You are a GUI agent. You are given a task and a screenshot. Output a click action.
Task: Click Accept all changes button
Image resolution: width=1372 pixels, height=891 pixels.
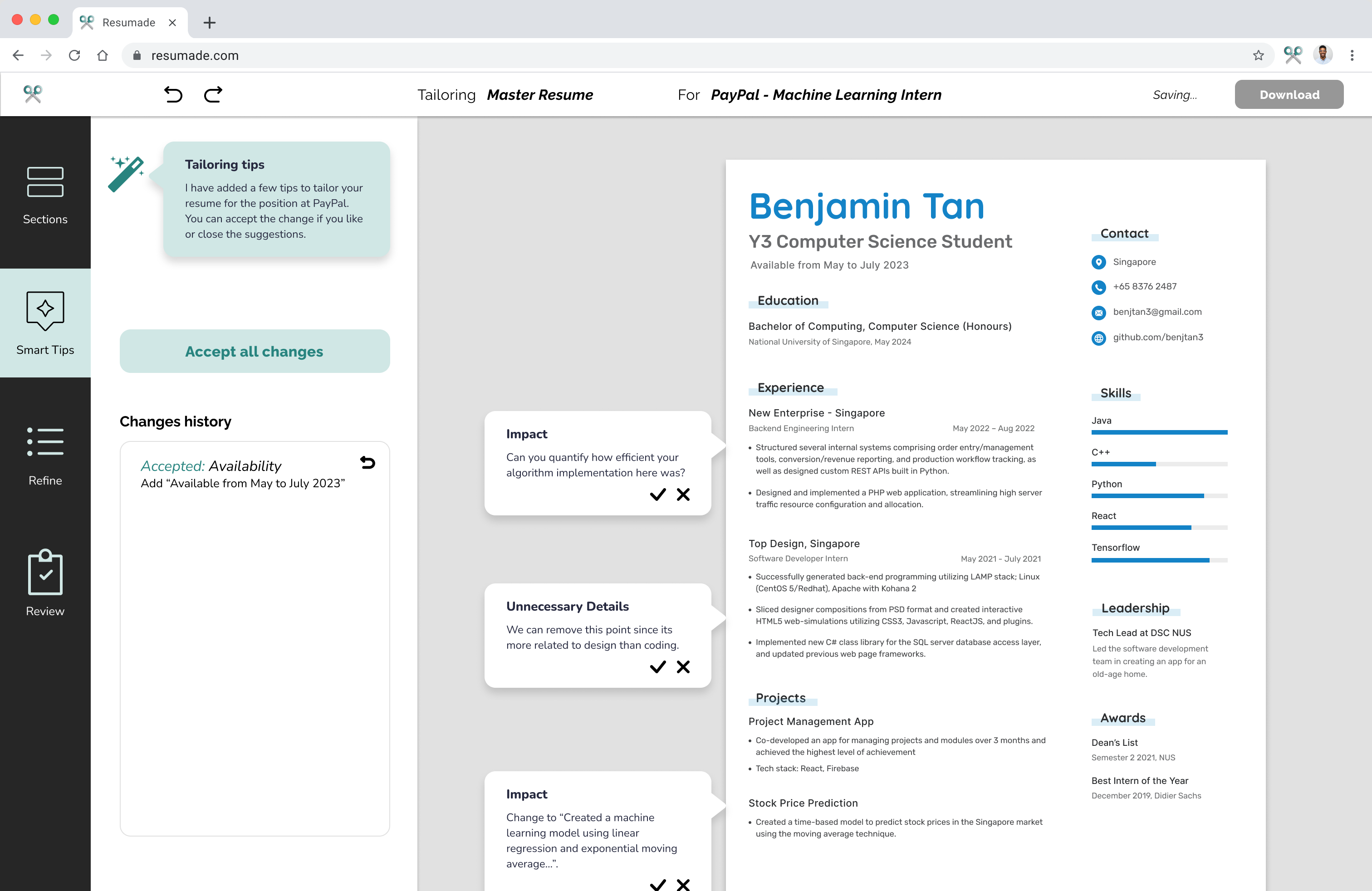[254, 351]
